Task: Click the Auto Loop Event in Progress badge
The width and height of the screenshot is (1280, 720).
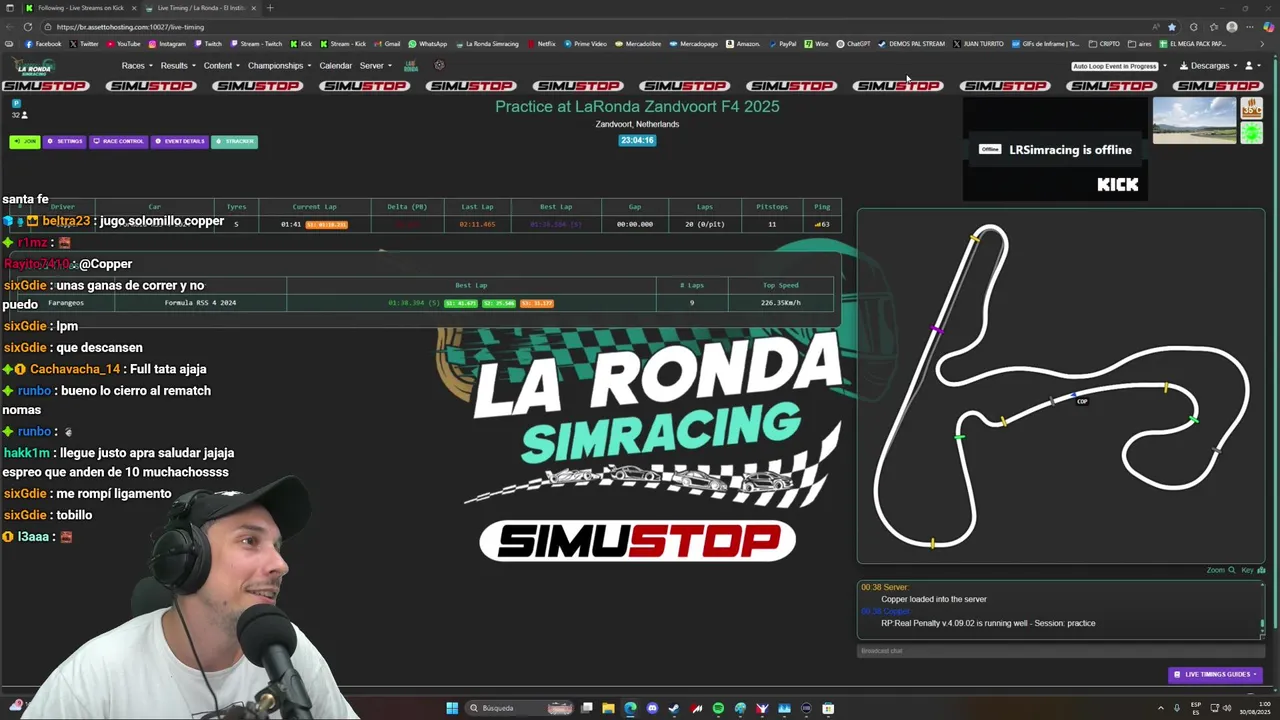Action: pos(1115,66)
